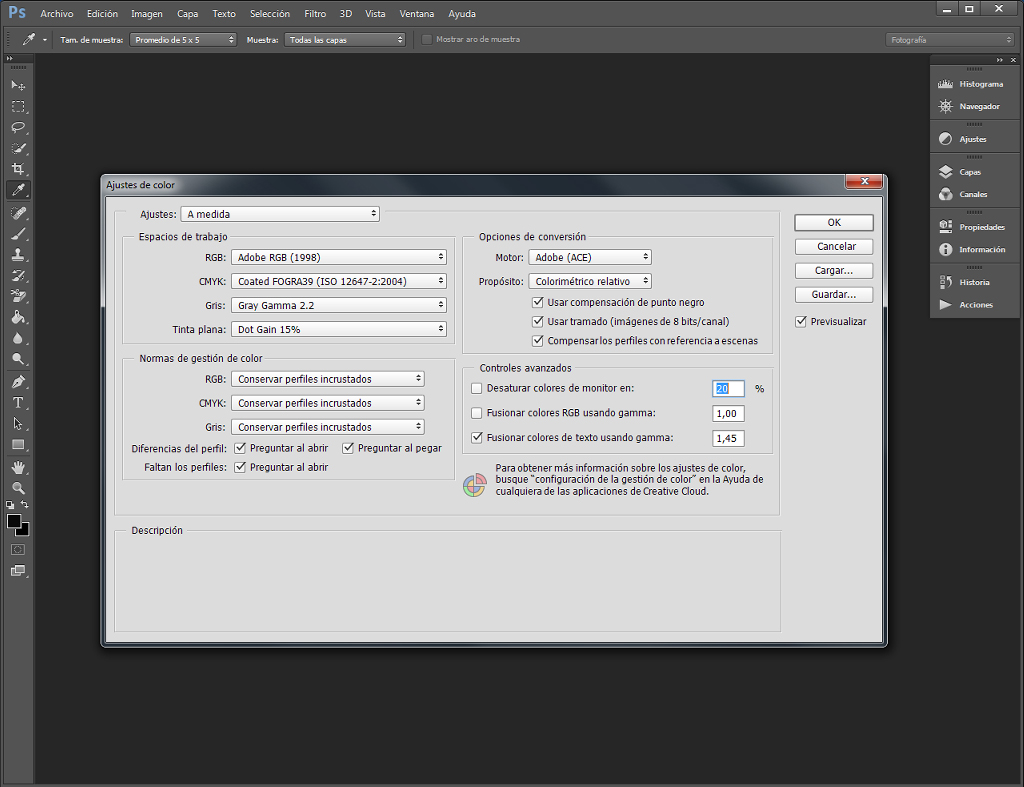Select the Move tool

18,86
